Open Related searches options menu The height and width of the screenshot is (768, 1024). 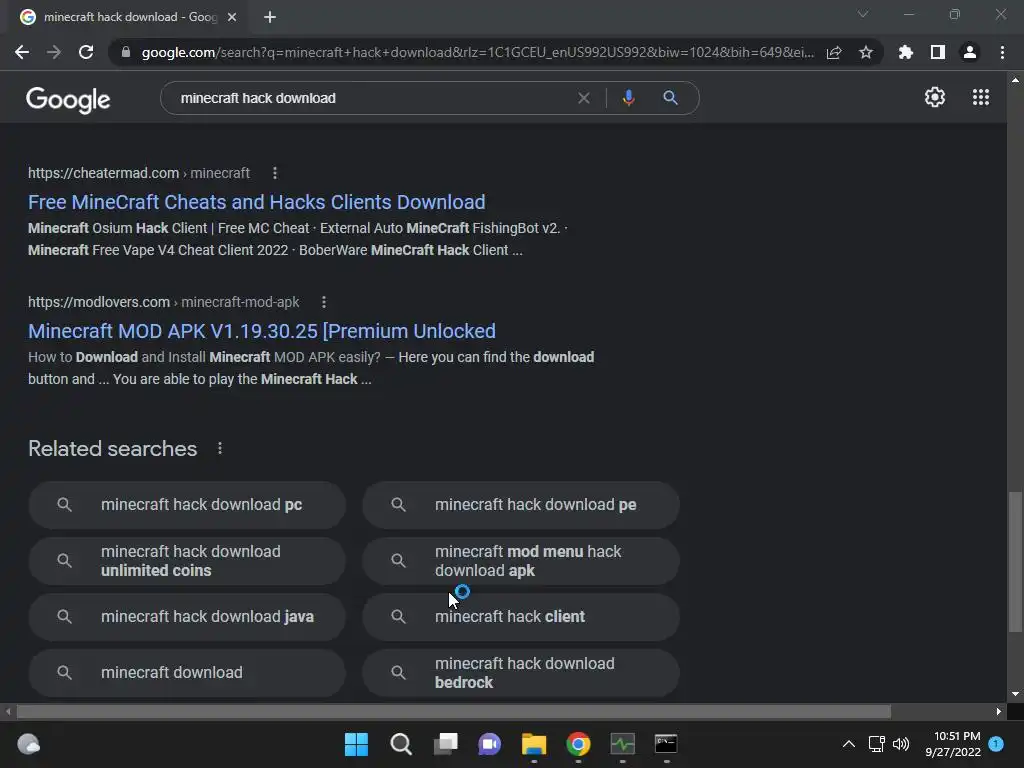coord(220,449)
